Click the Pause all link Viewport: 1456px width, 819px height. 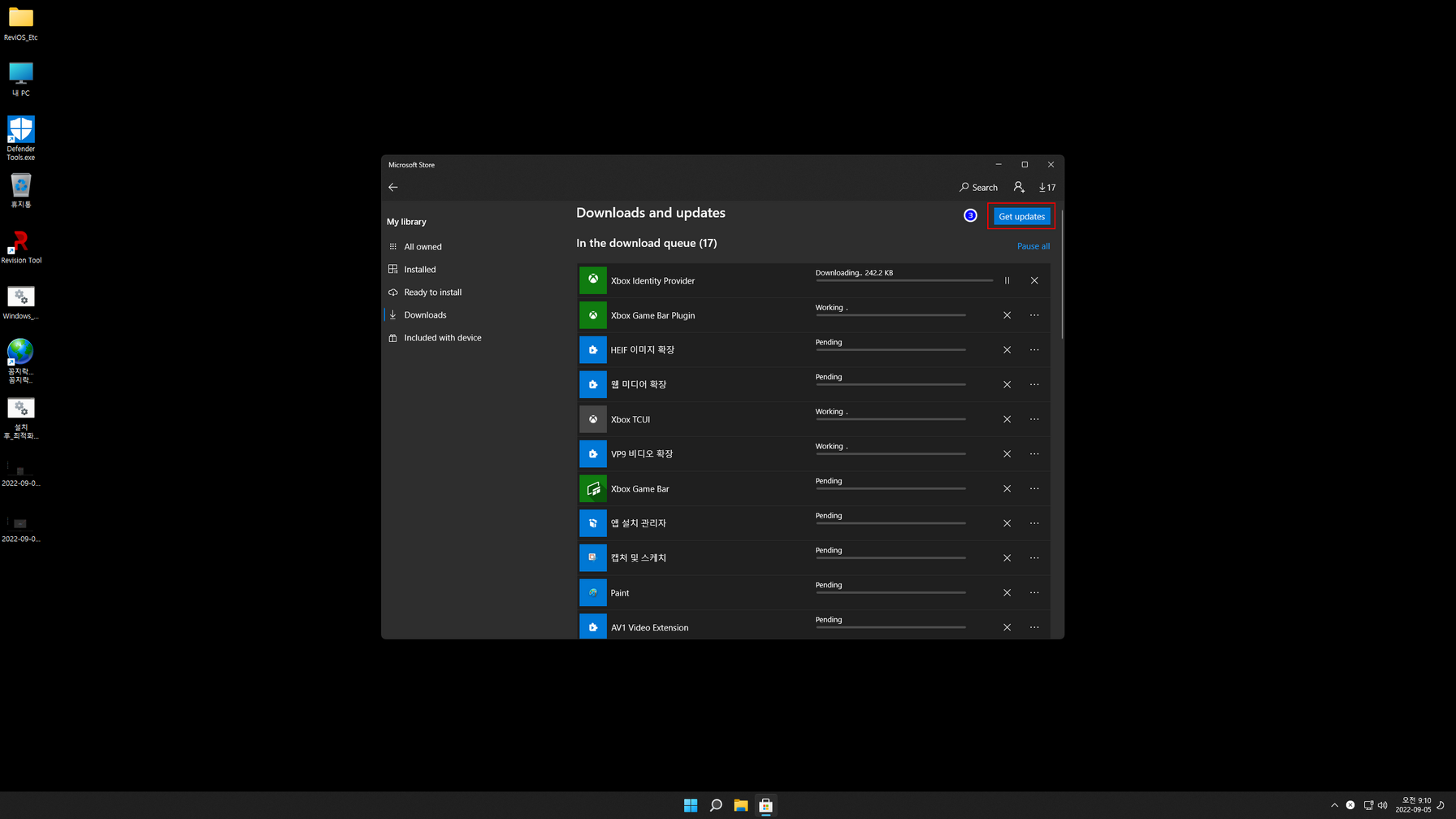click(1033, 246)
